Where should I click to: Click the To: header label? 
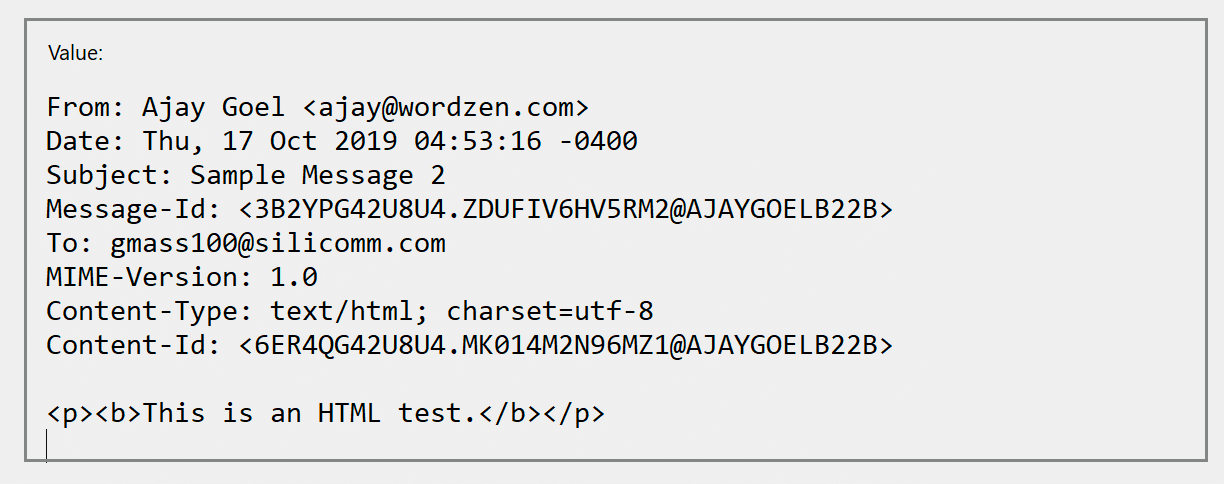point(62,243)
